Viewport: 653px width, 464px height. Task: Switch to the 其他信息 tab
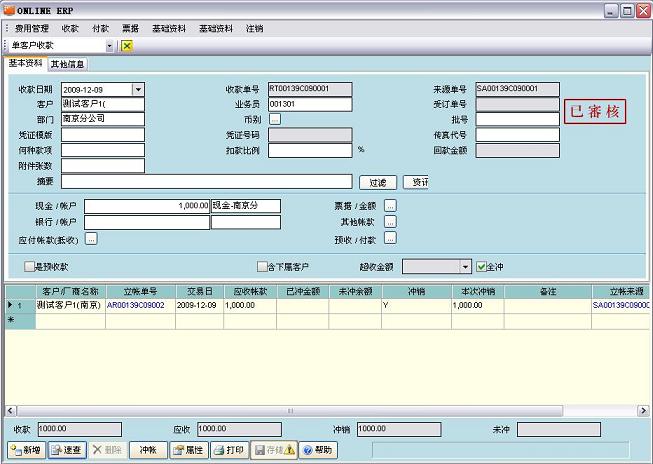(x=67, y=63)
